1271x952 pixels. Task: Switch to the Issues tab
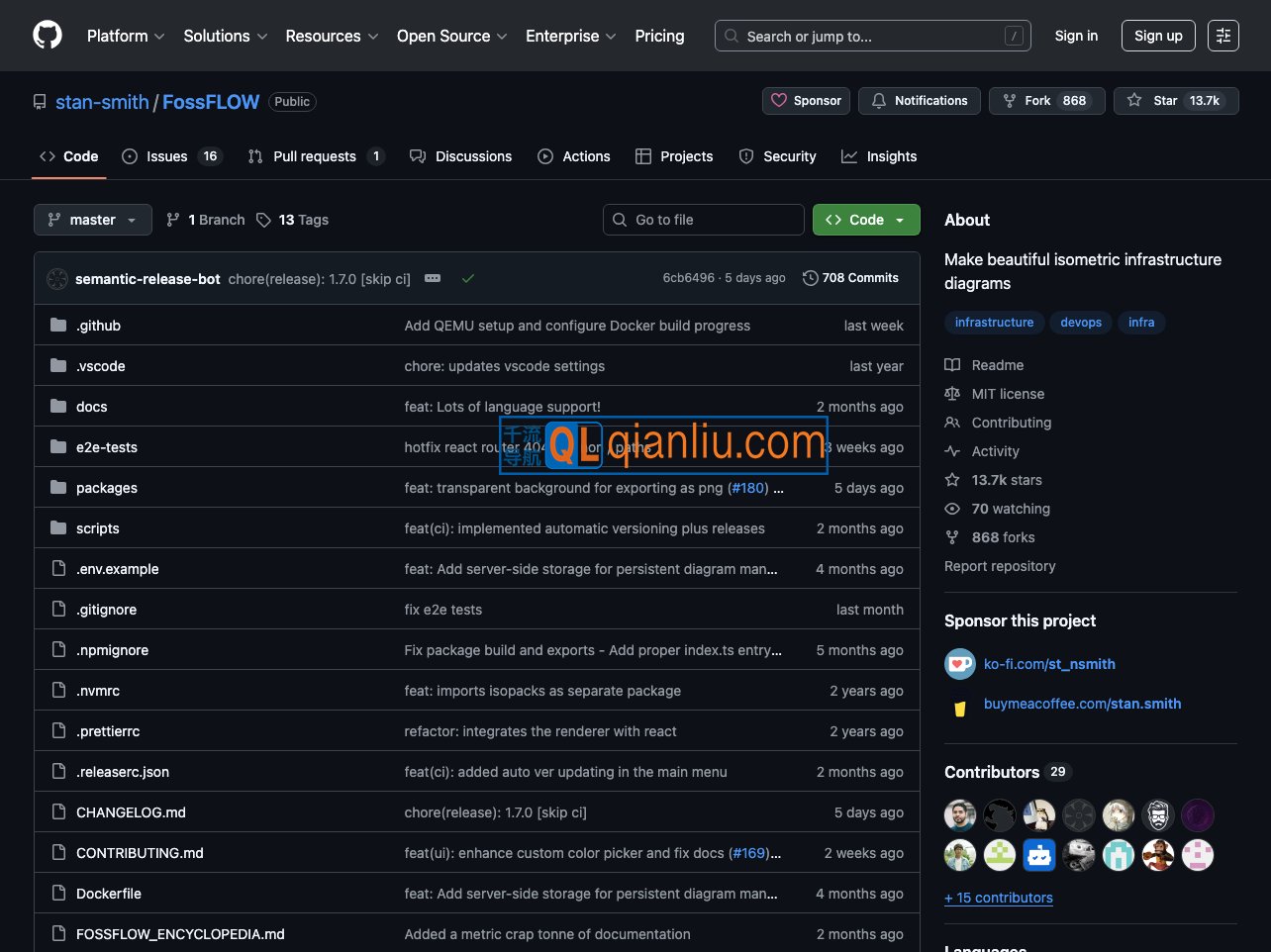click(170, 156)
